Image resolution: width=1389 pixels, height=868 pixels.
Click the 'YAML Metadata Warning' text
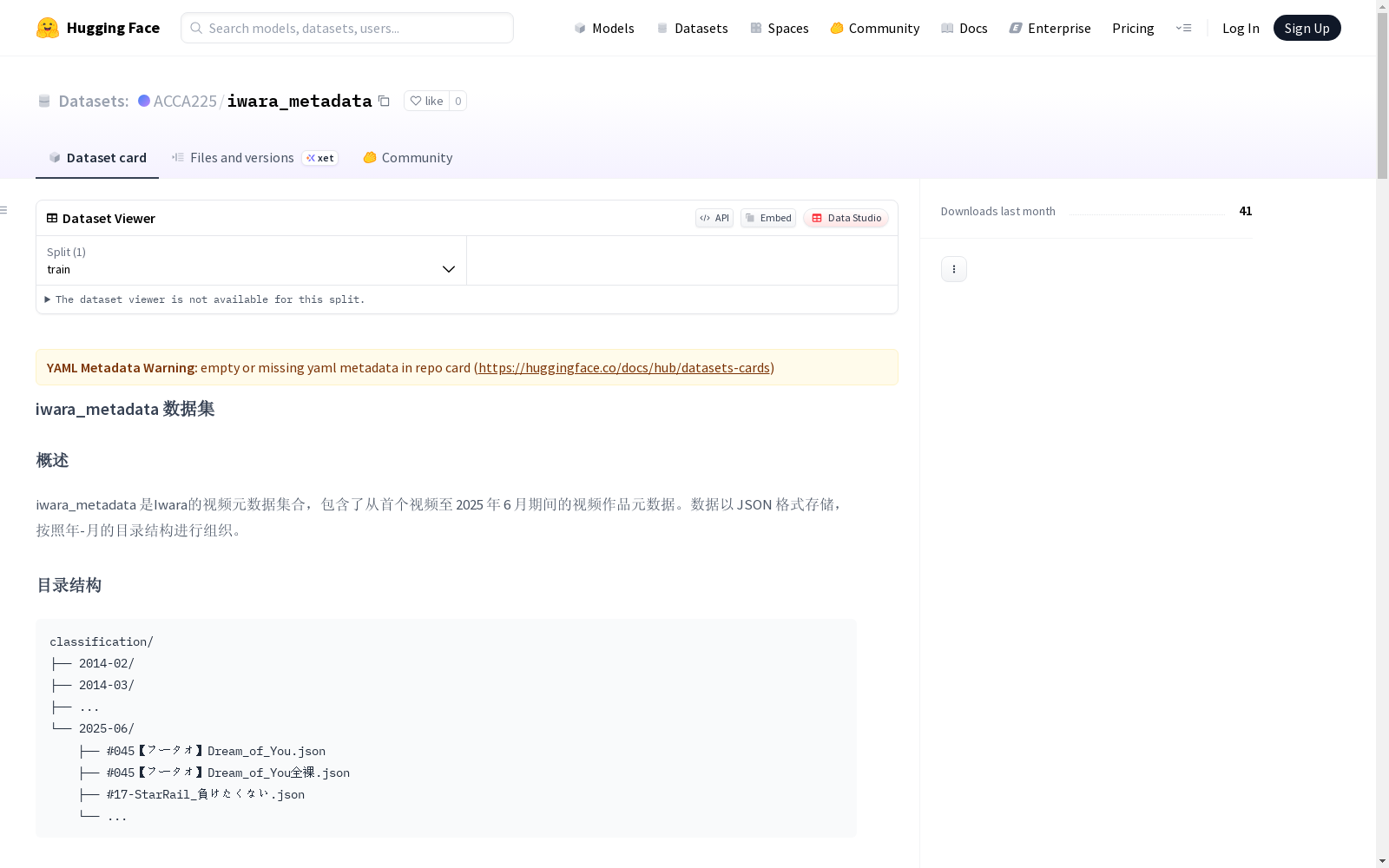pyautogui.click(x=122, y=367)
